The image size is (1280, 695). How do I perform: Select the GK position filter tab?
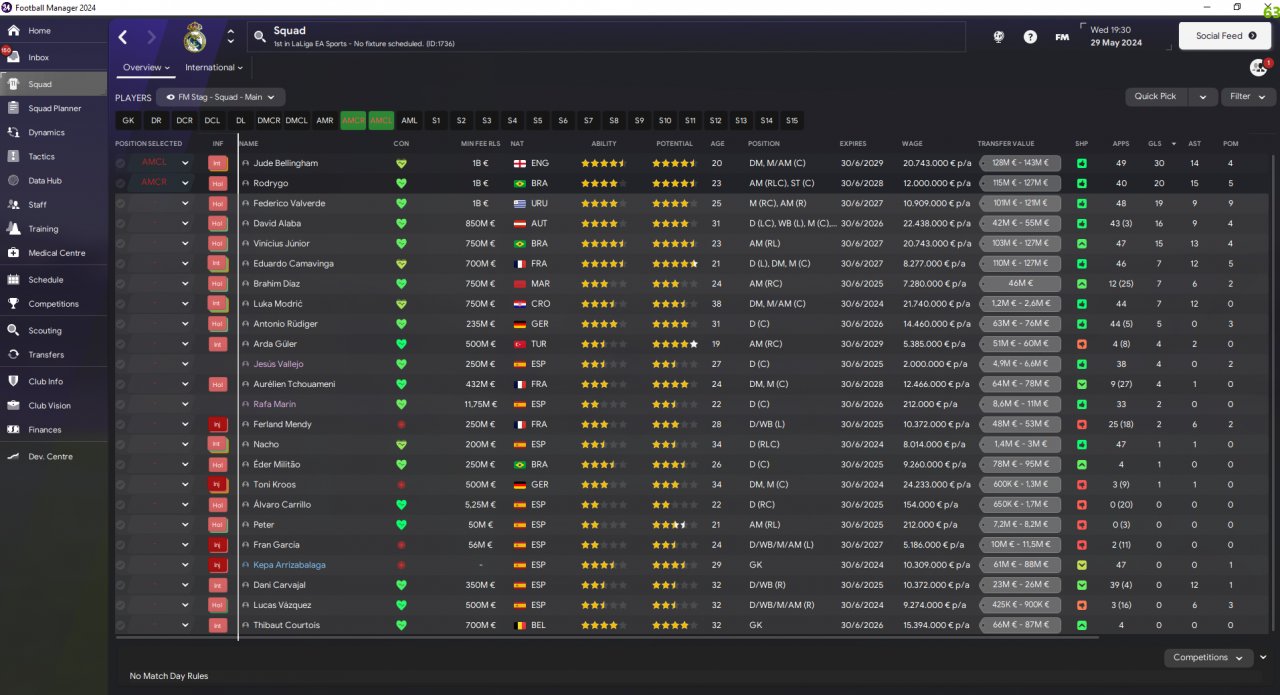(x=128, y=120)
